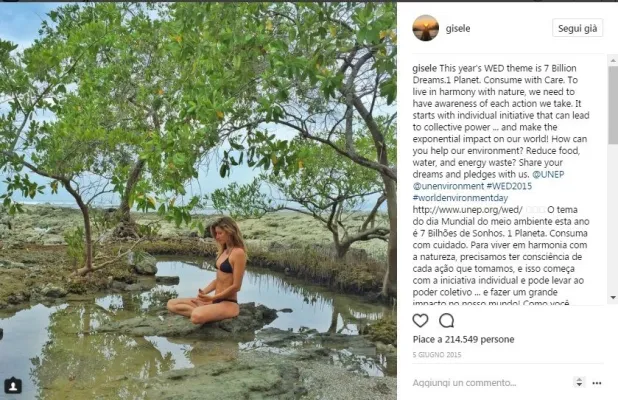Click the 'gisele' username in header
618x400 pixels.
coord(461,28)
